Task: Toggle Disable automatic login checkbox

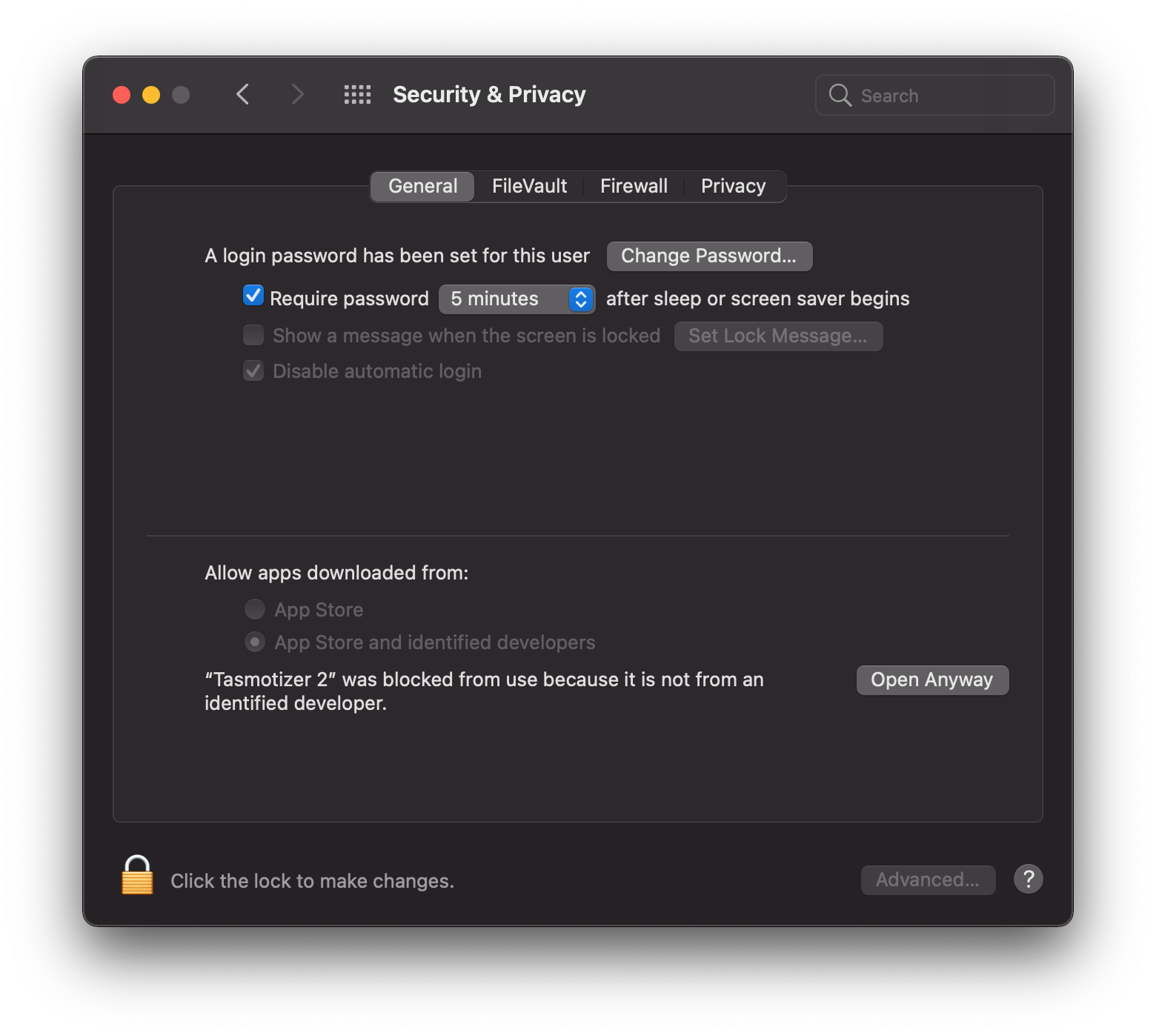Action: (253, 371)
